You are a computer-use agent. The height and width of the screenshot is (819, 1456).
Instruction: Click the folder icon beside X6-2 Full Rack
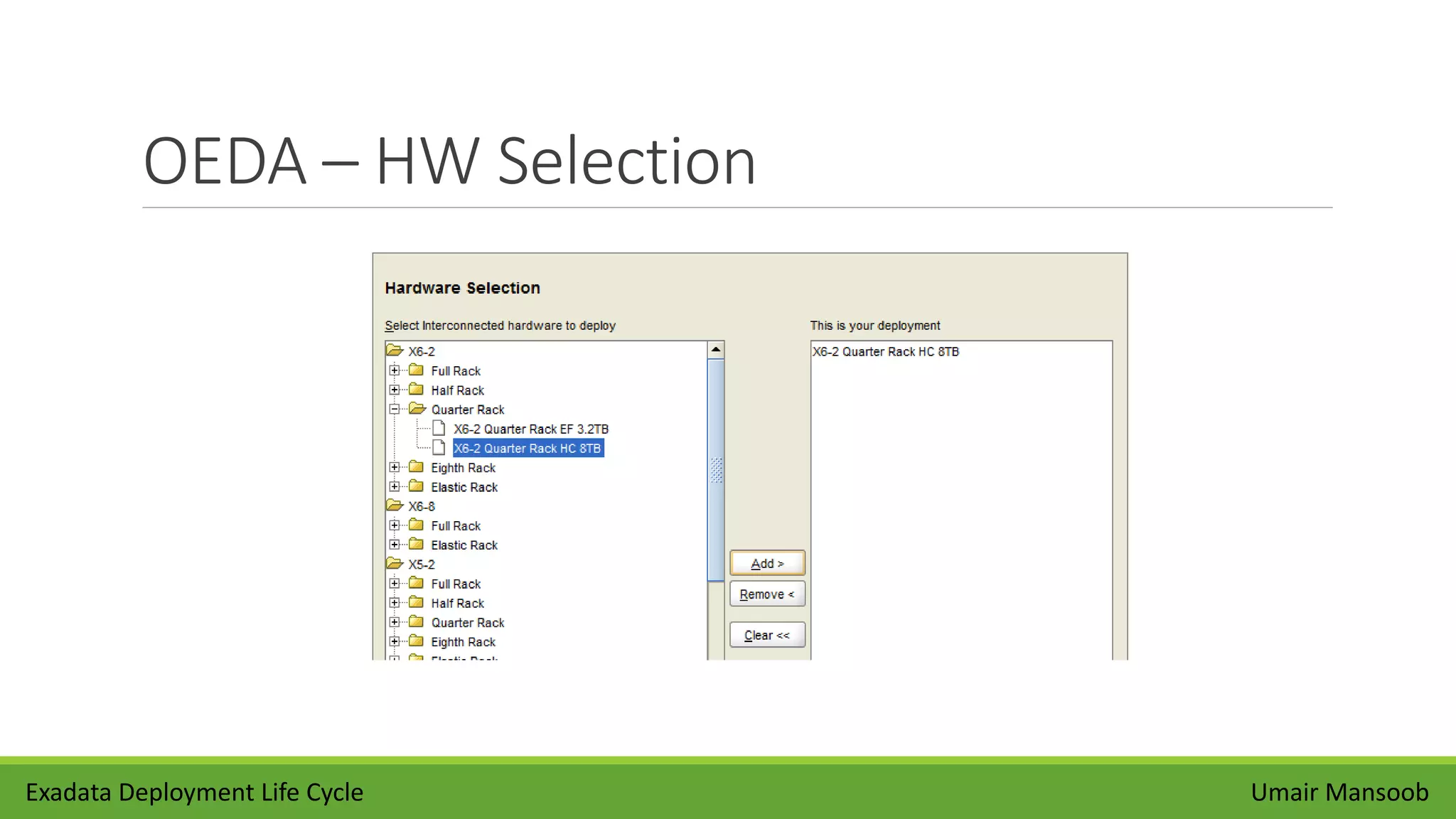[417, 370]
